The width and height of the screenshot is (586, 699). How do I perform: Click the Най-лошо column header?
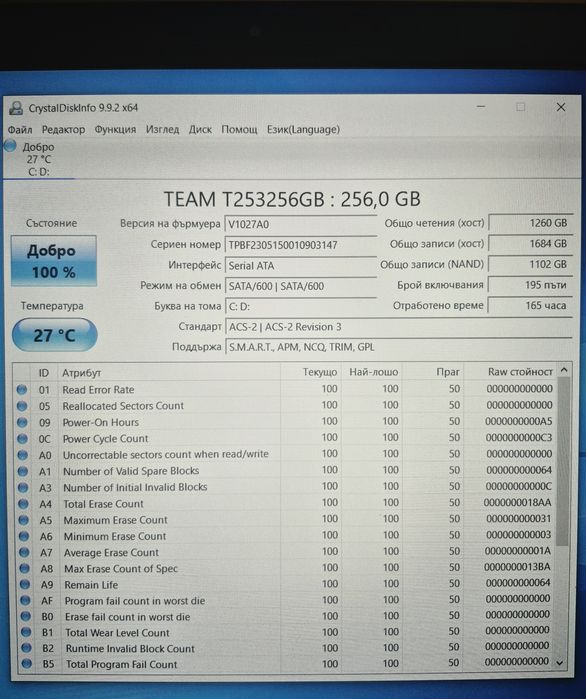372,372
